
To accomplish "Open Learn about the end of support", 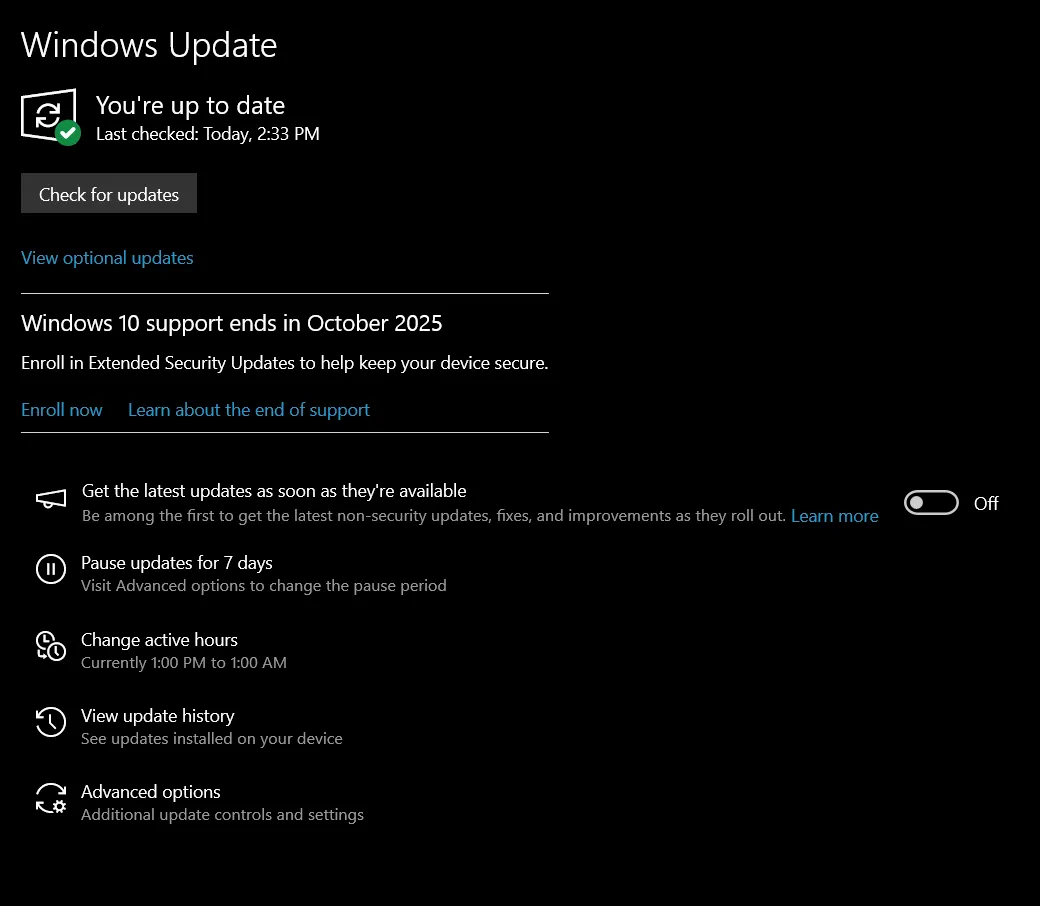I will pos(249,410).
